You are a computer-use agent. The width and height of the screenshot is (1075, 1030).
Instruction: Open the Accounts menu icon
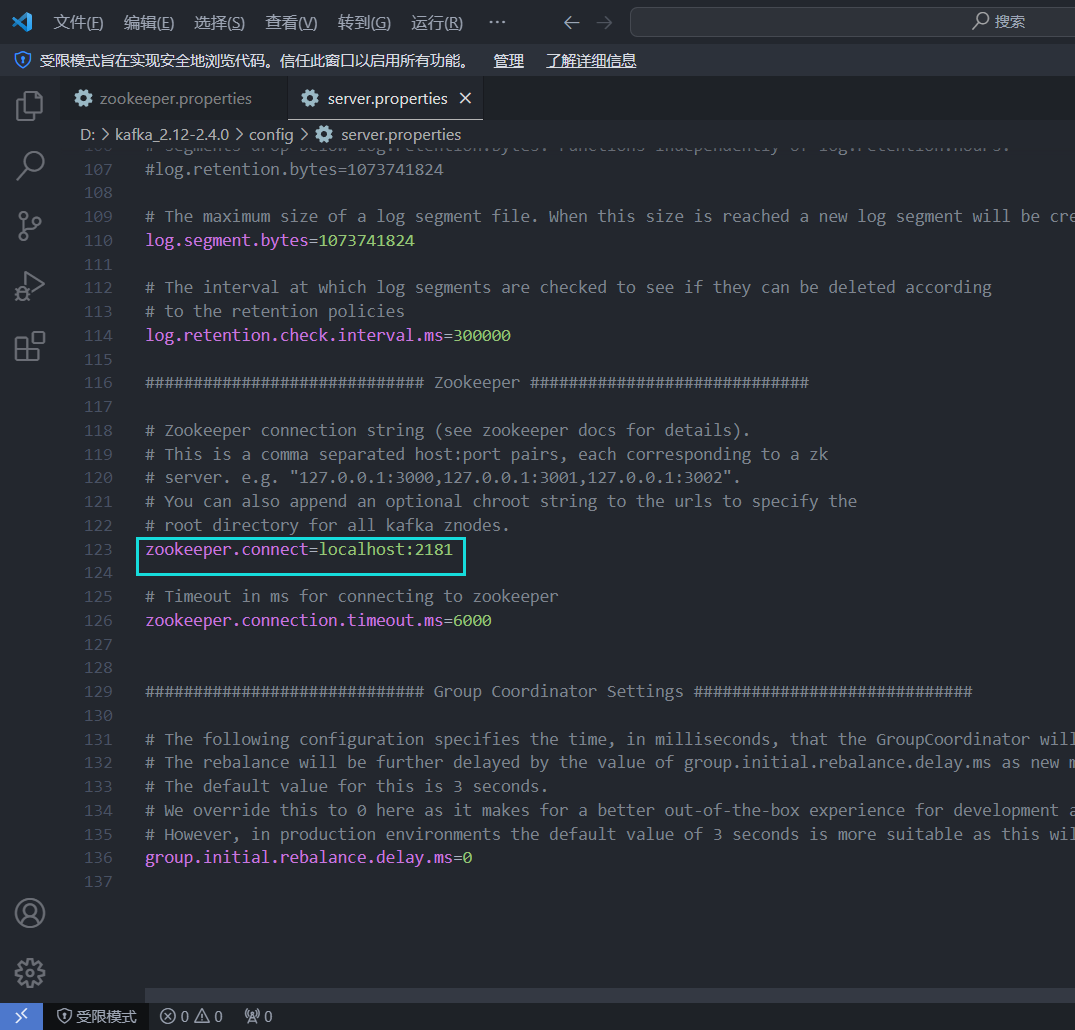[x=29, y=913]
